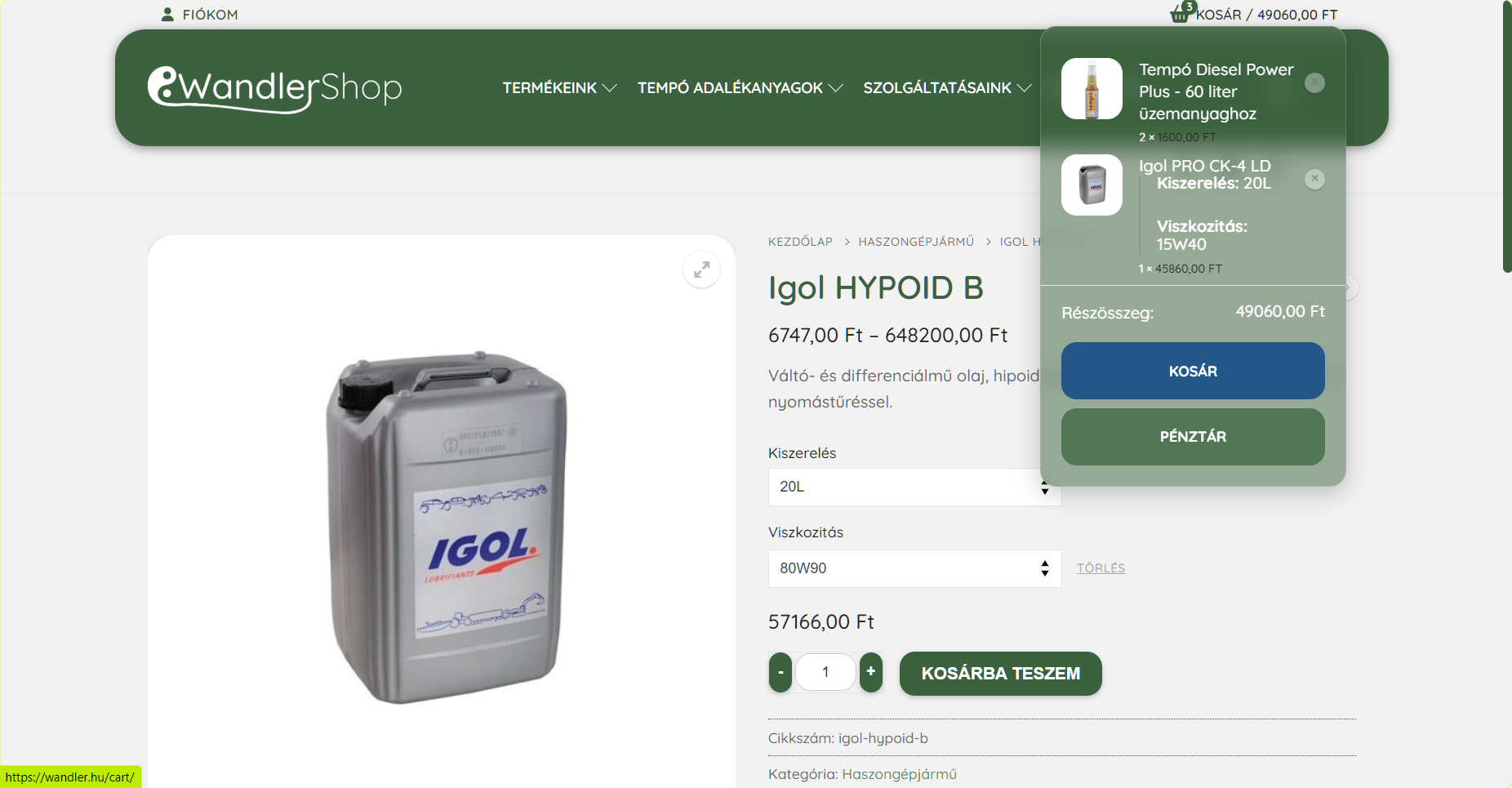
Task: Click TÖRLÉS to clear selection
Action: point(1101,568)
